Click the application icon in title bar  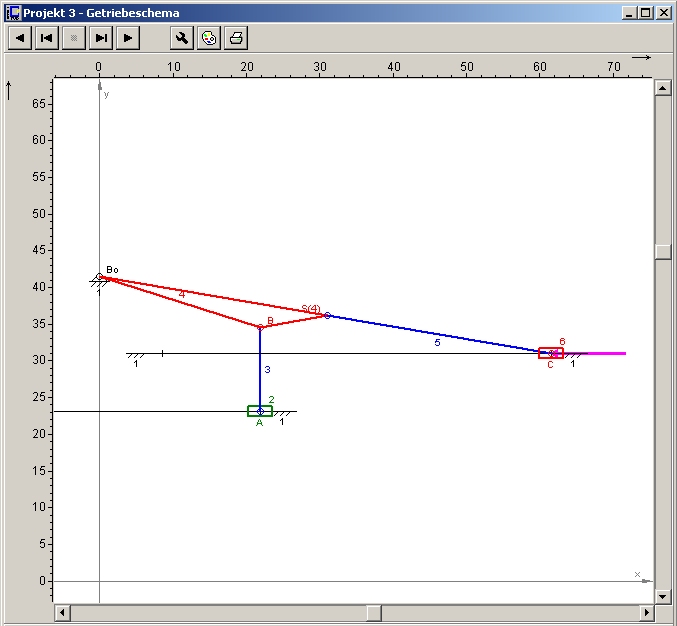coord(13,13)
